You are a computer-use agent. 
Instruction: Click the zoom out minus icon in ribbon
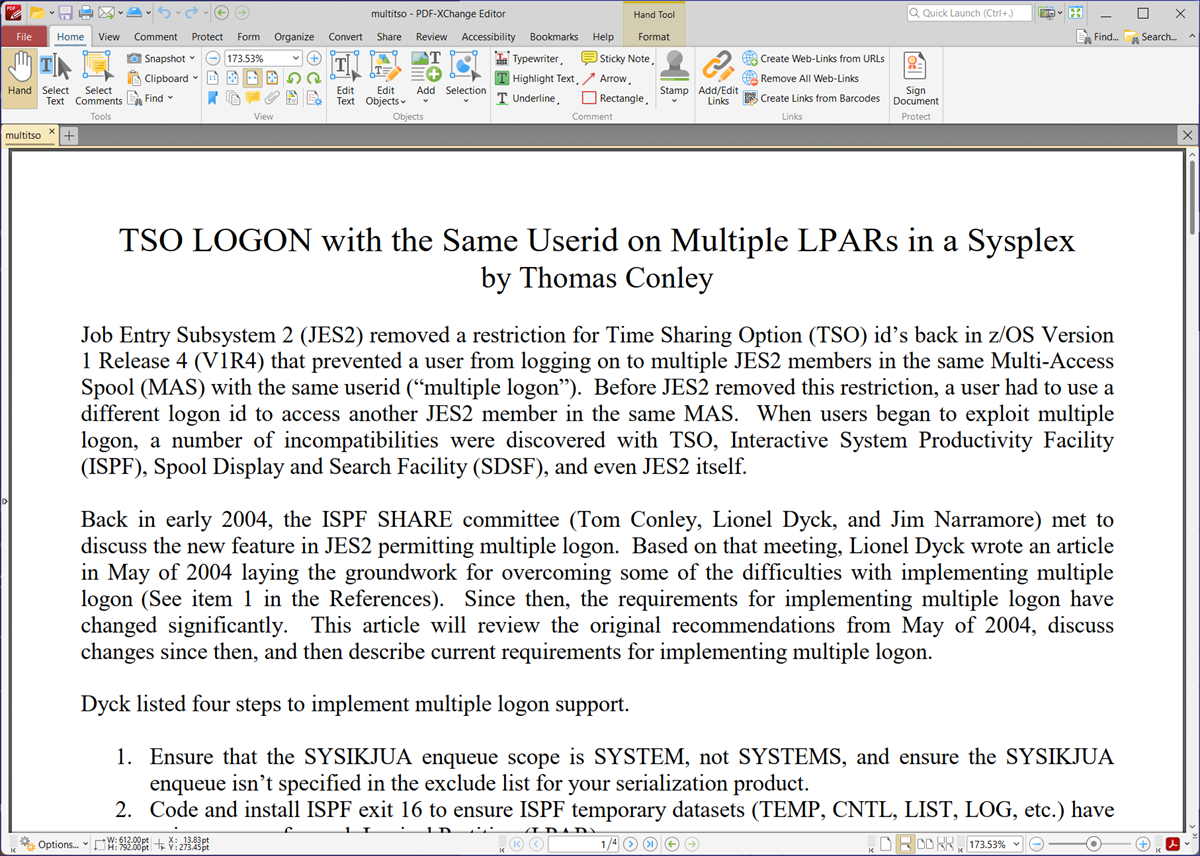[212, 59]
